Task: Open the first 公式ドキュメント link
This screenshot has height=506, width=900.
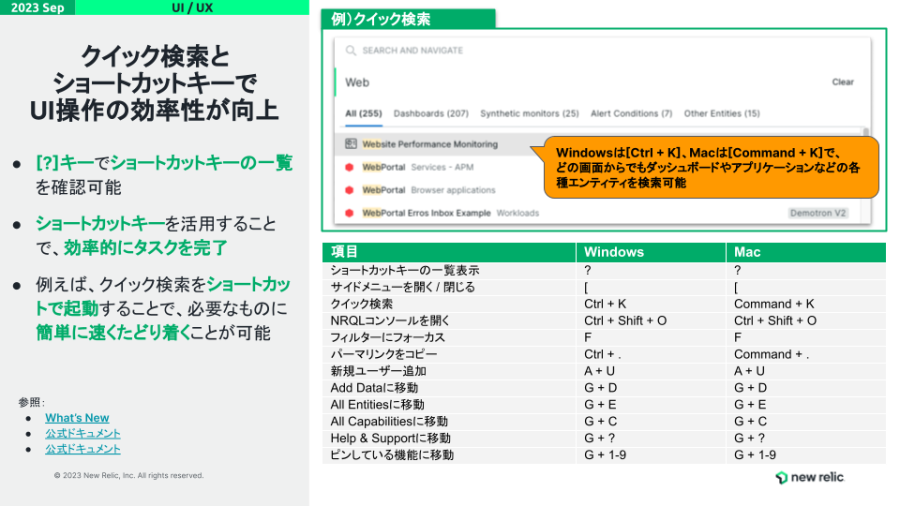Action: 83,433
